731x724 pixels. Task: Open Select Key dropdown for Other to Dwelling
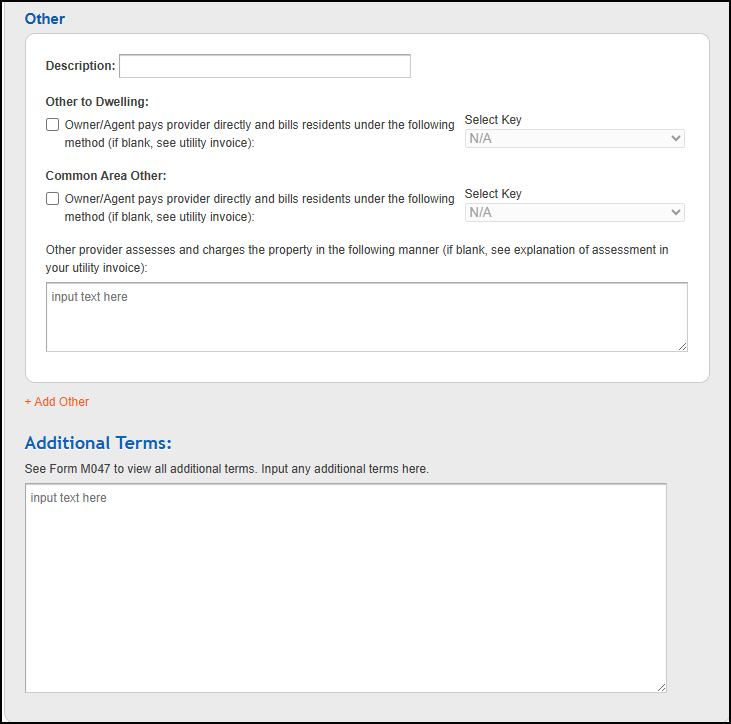(574, 138)
